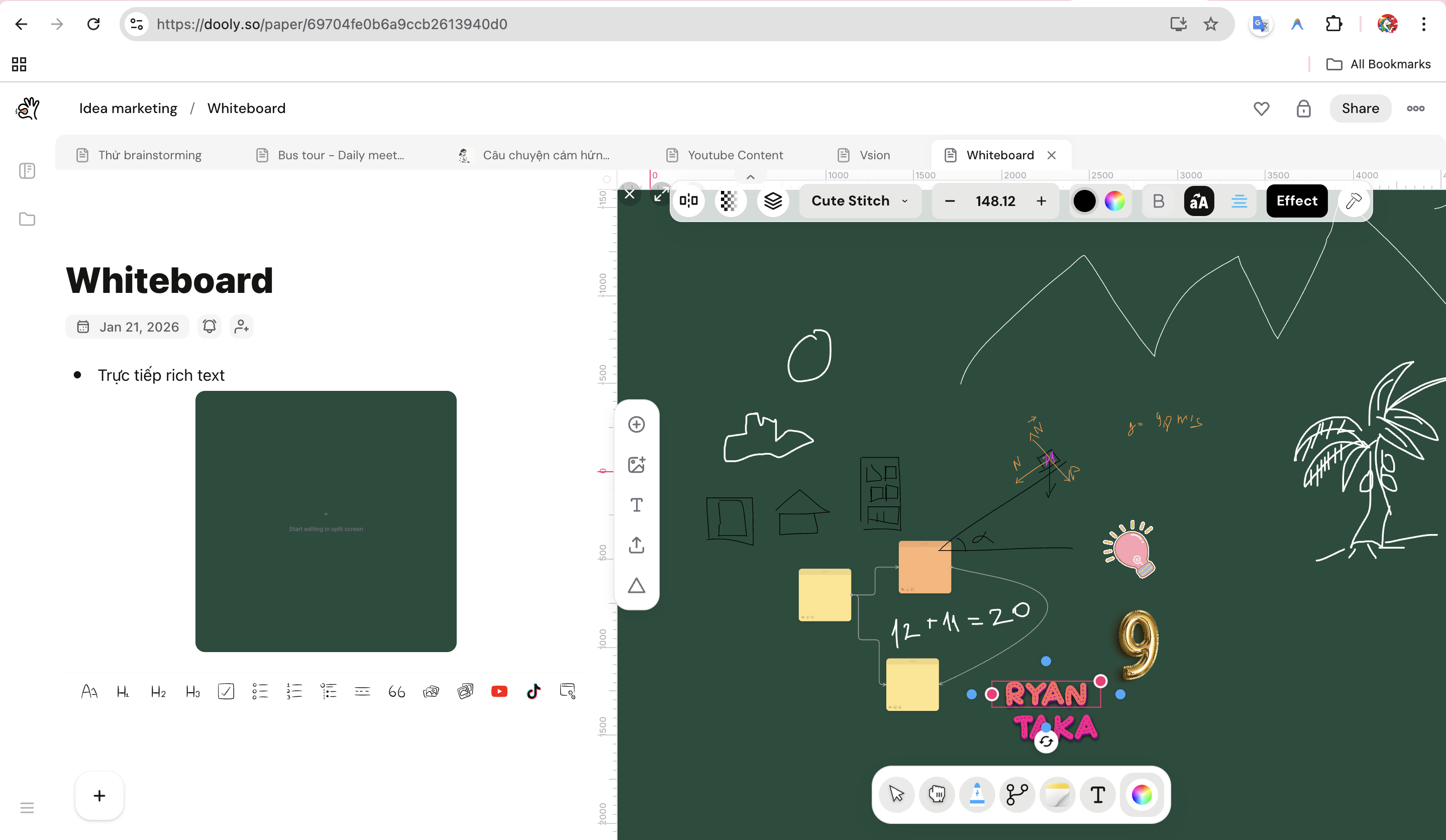Pick the connector tool in bottom toolbar
This screenshot has width=1446, height=840.
1017,795
